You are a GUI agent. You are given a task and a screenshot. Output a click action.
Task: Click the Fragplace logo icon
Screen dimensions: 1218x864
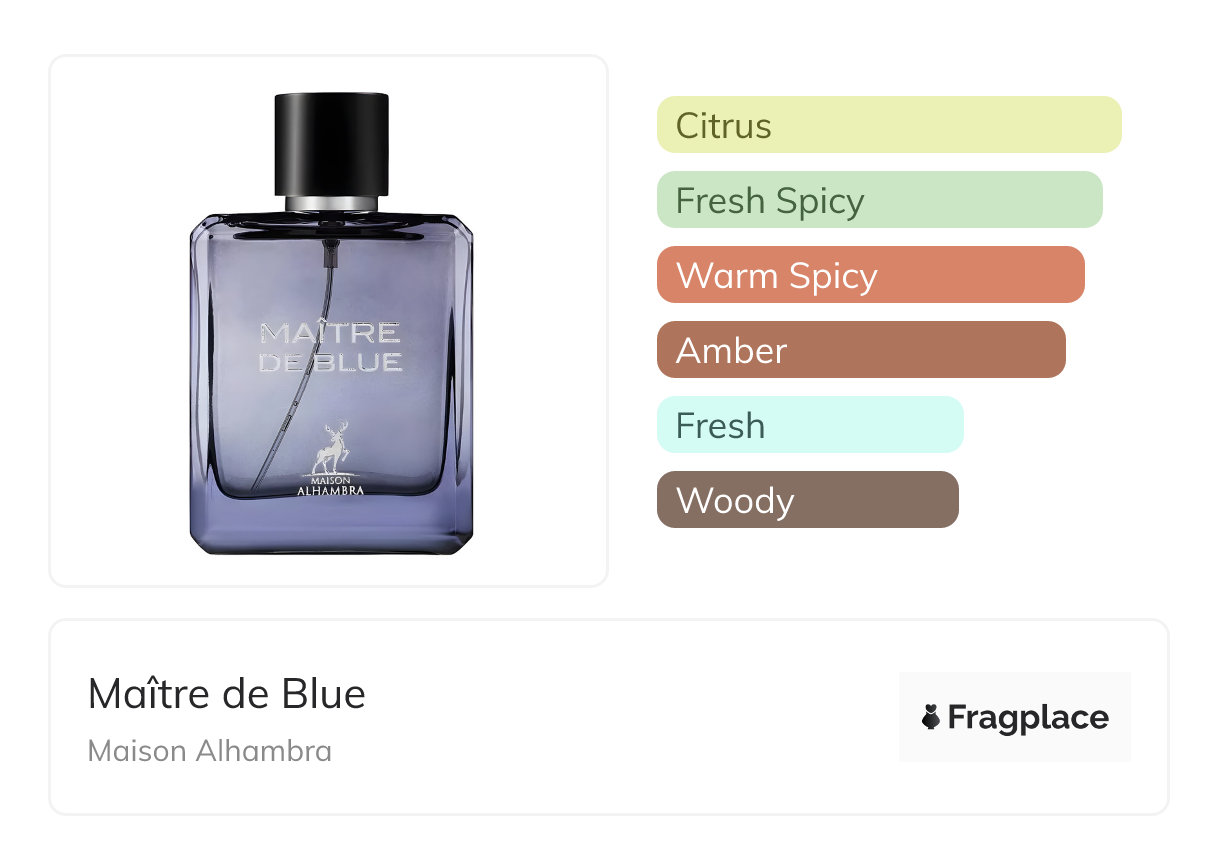click(x=931, y=717)
